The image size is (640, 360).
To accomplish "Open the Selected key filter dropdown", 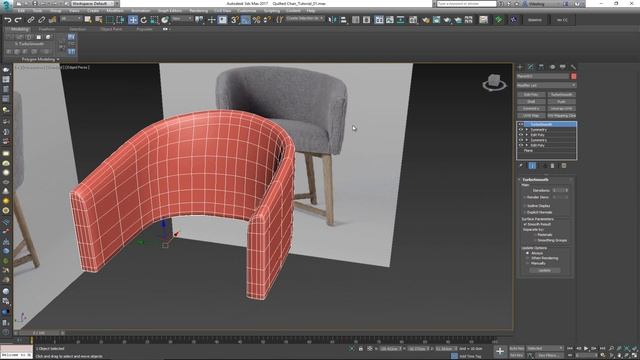I will click(x=544, y=348).
